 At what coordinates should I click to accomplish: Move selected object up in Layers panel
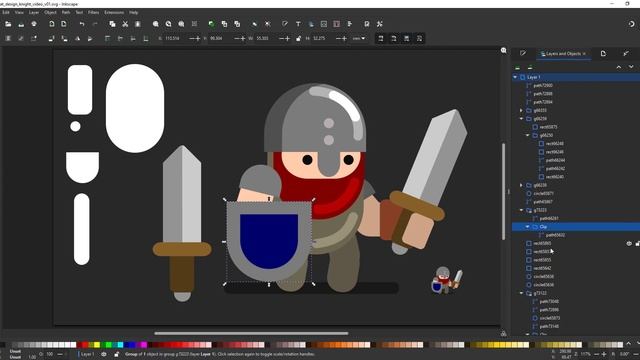point(619,67)
